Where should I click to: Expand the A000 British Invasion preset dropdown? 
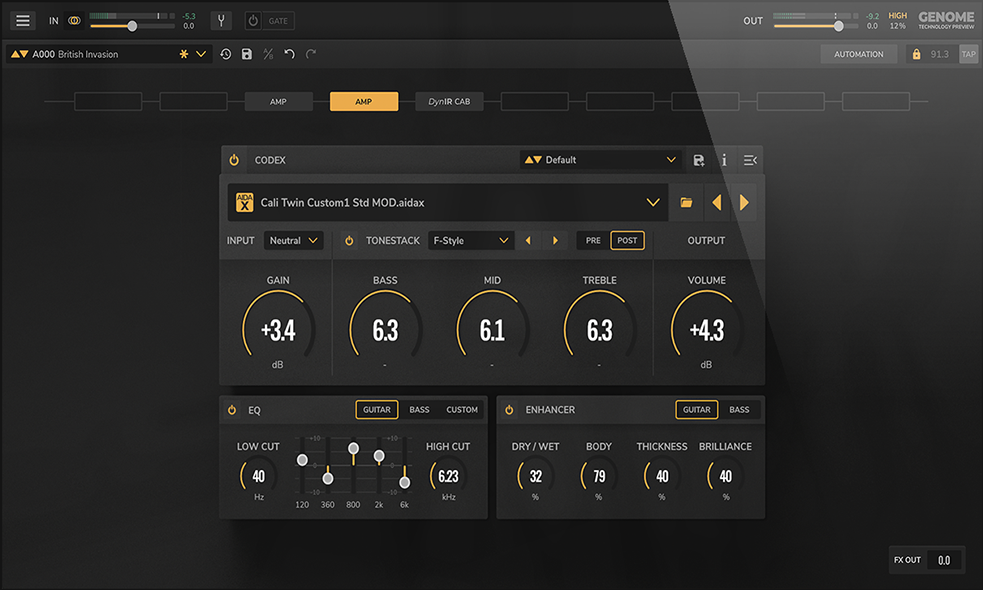tap(201, 55)
